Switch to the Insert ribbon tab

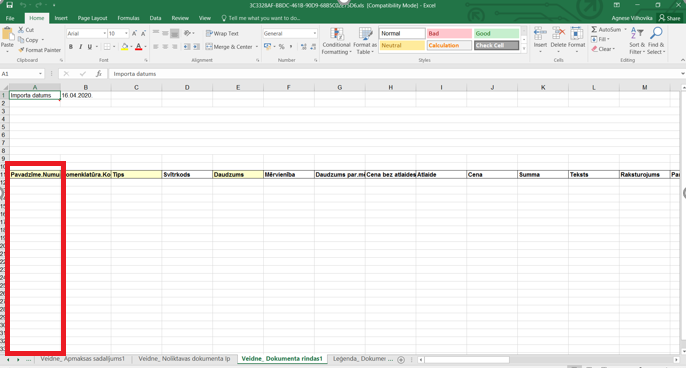pos(61,18)
